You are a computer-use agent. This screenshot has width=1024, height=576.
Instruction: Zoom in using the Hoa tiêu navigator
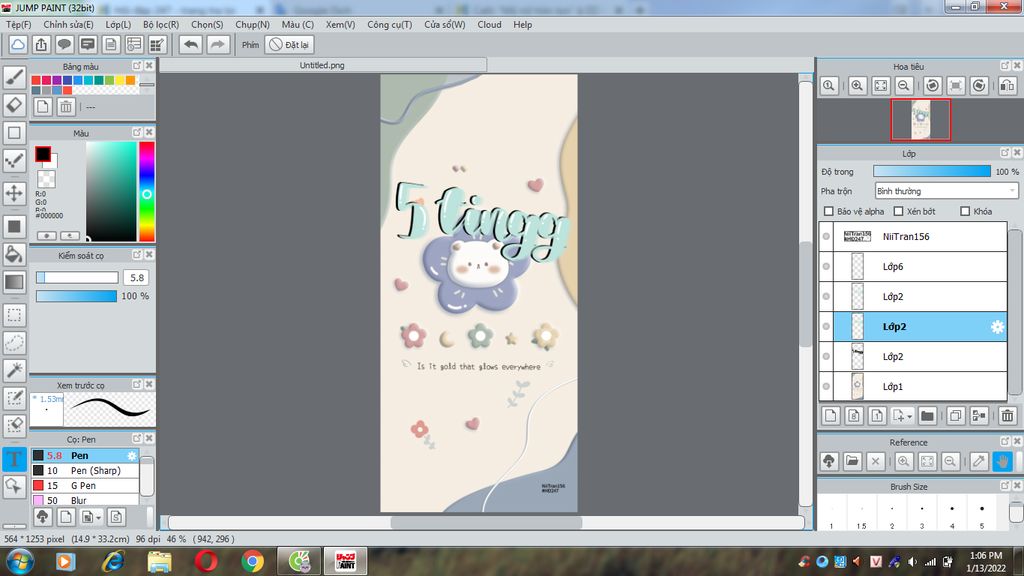pos(857,86)
